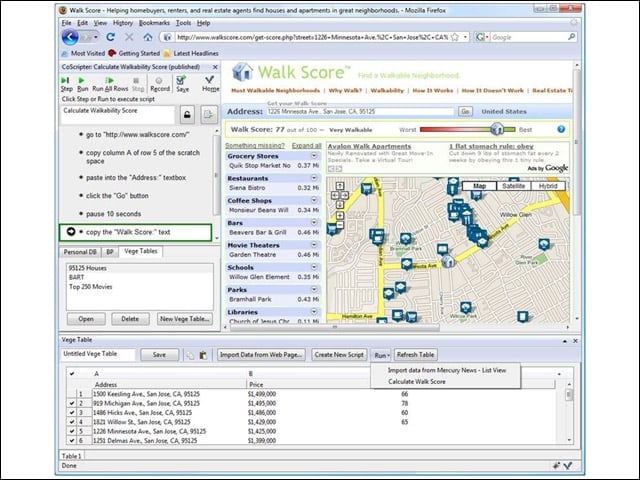
Task: Switch map to Satellite view
Action: tap(513, 186)
